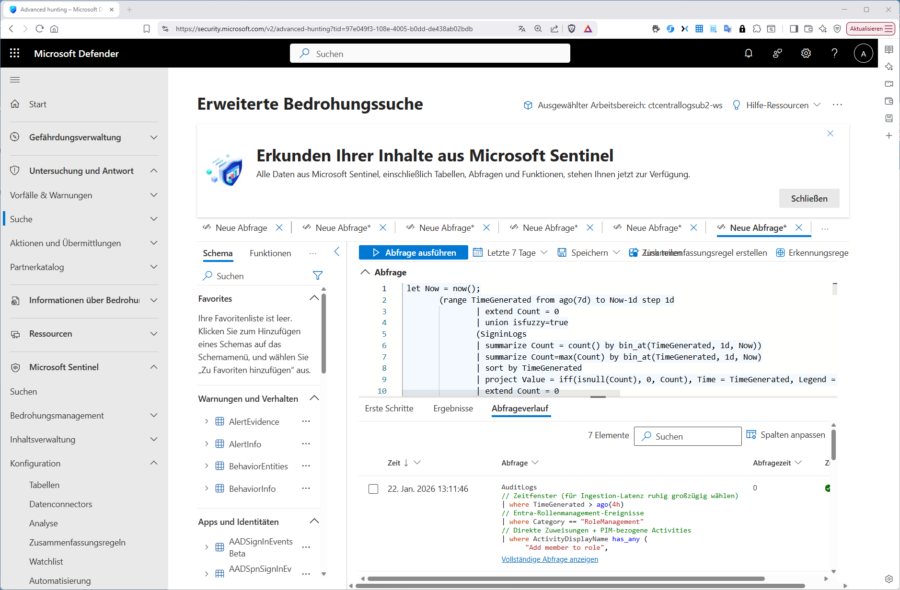900x590 pixels.
Task: Close the Sentinel banner with X
Action: pos(830,133)
